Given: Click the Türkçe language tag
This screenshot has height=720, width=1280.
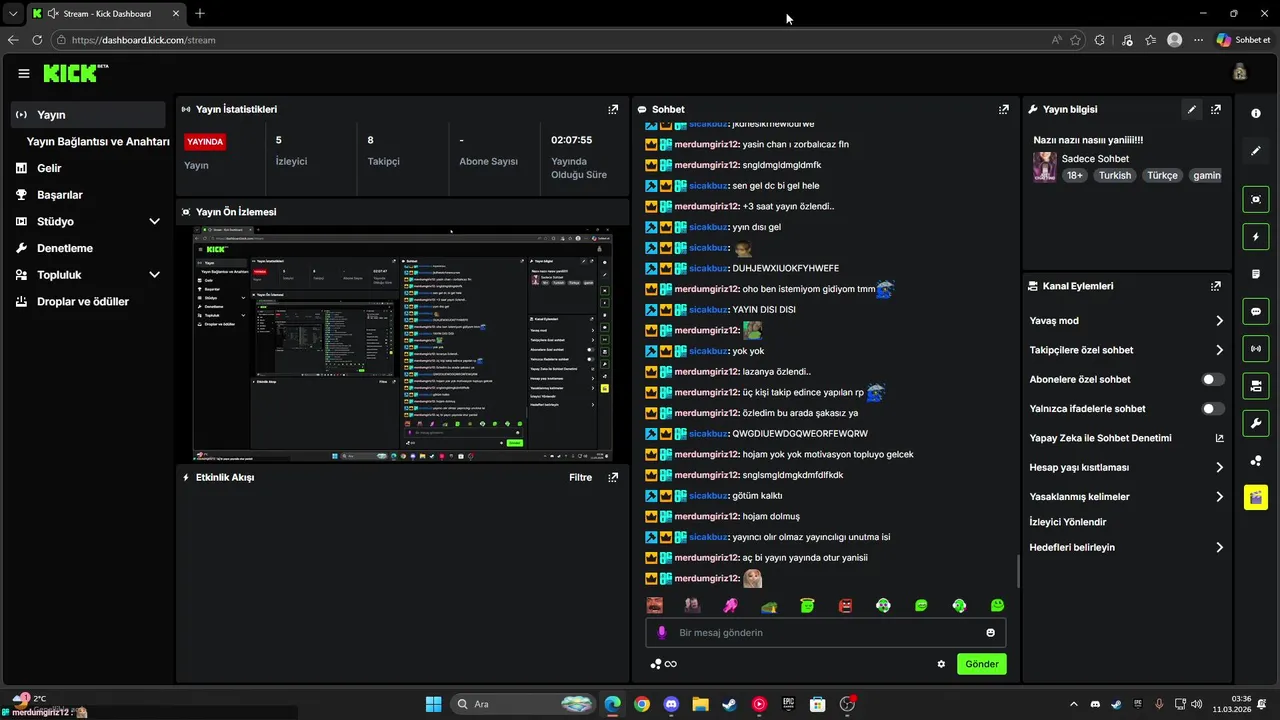Looking at the screenshot, I should 1162,175.
